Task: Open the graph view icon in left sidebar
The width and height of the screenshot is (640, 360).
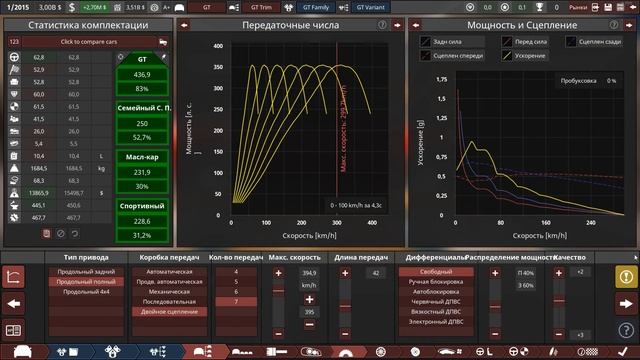Action: coord(13,277)
